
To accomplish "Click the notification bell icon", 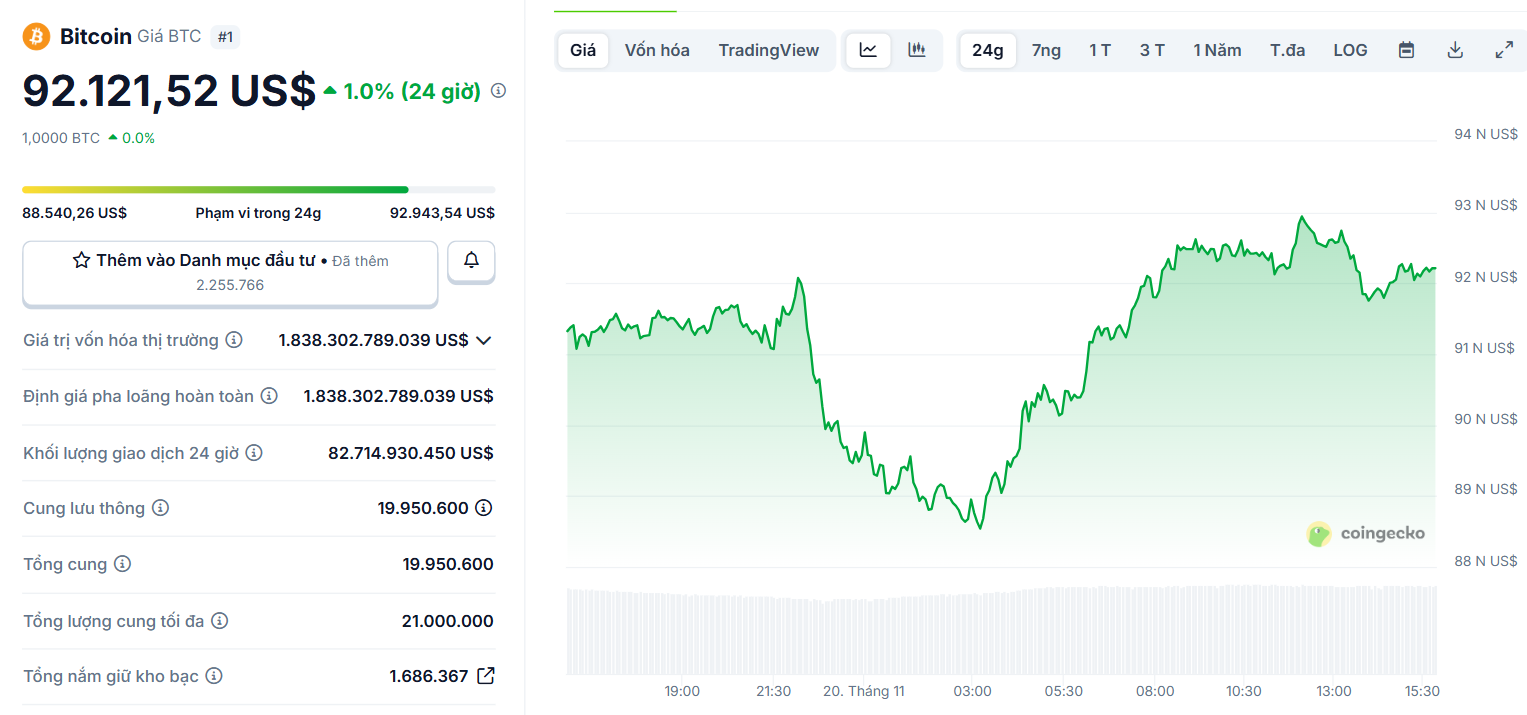I will pos(470,261).
